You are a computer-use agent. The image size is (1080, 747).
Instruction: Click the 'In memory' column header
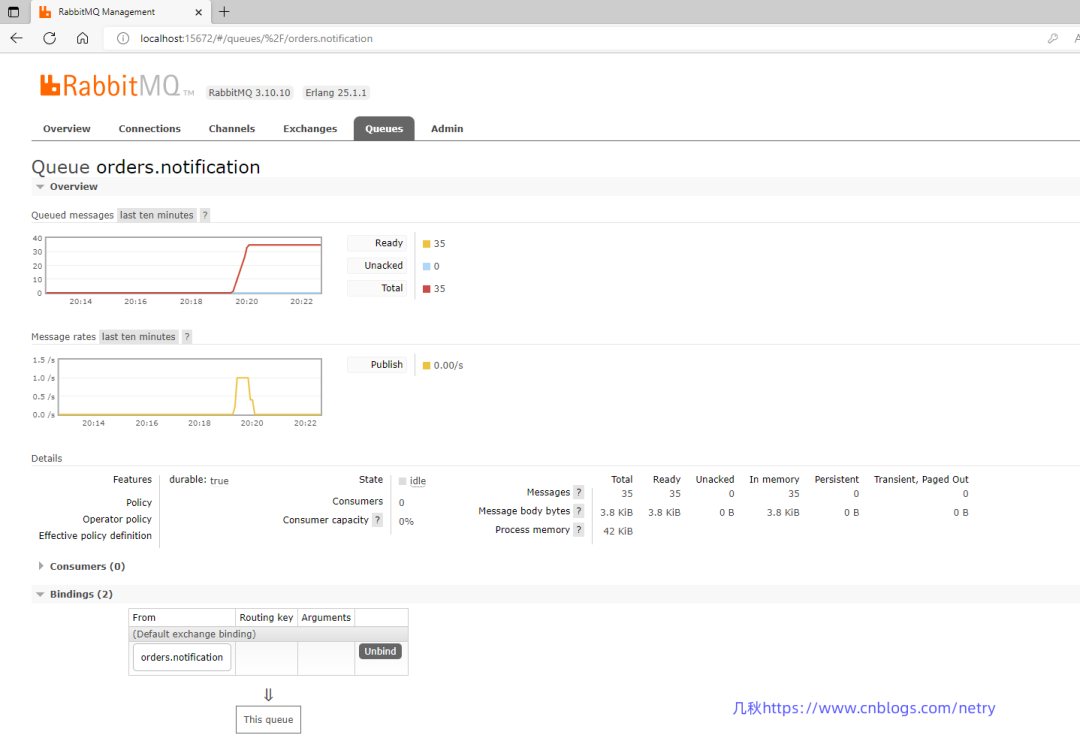774,479
